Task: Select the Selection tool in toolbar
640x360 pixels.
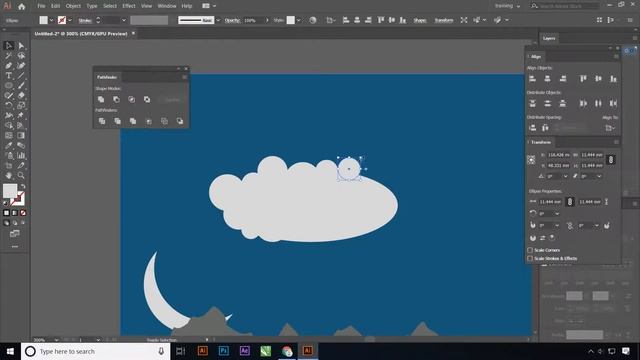Action: (9, 46)
